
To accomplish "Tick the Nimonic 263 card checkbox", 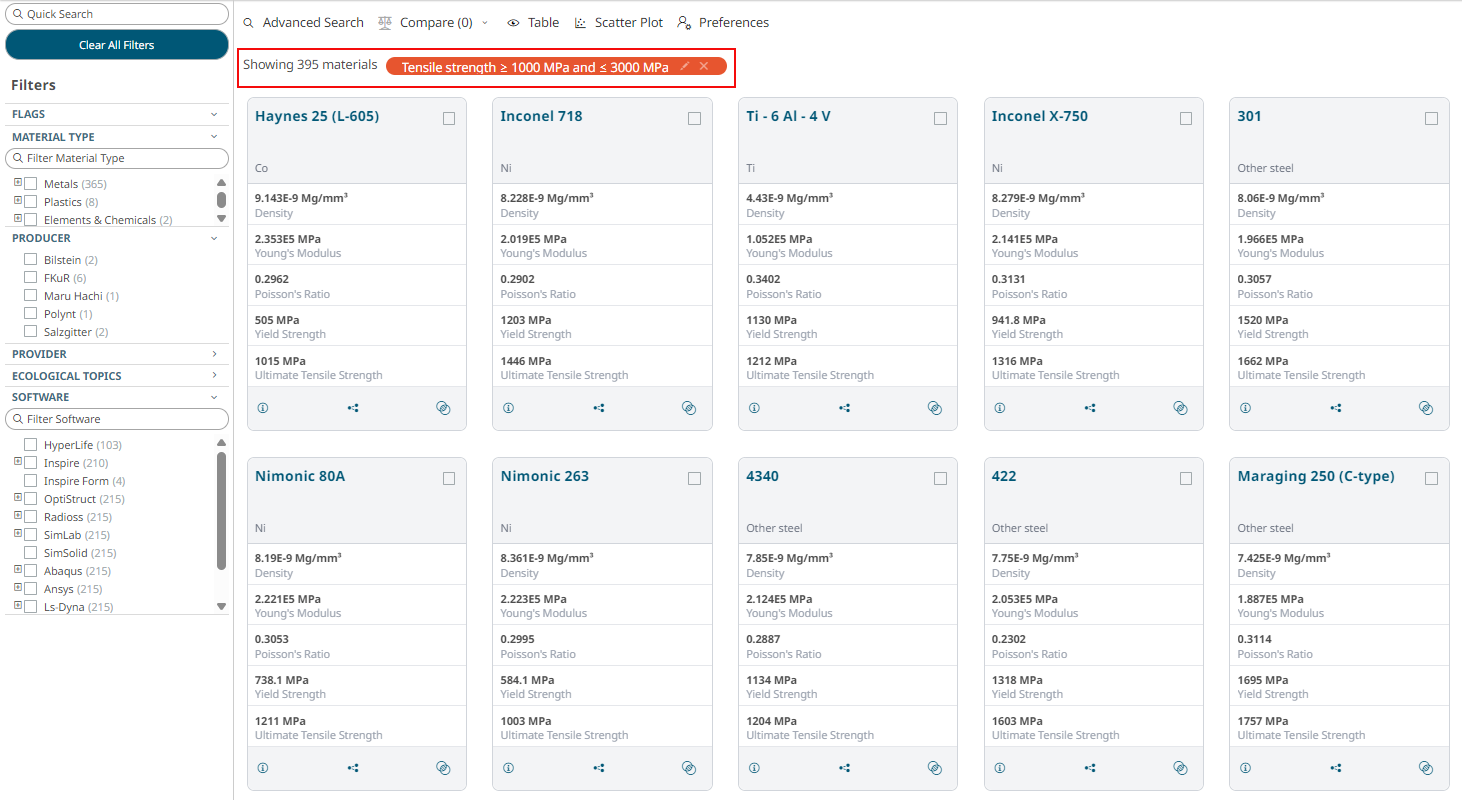I will tap(694, 478).
